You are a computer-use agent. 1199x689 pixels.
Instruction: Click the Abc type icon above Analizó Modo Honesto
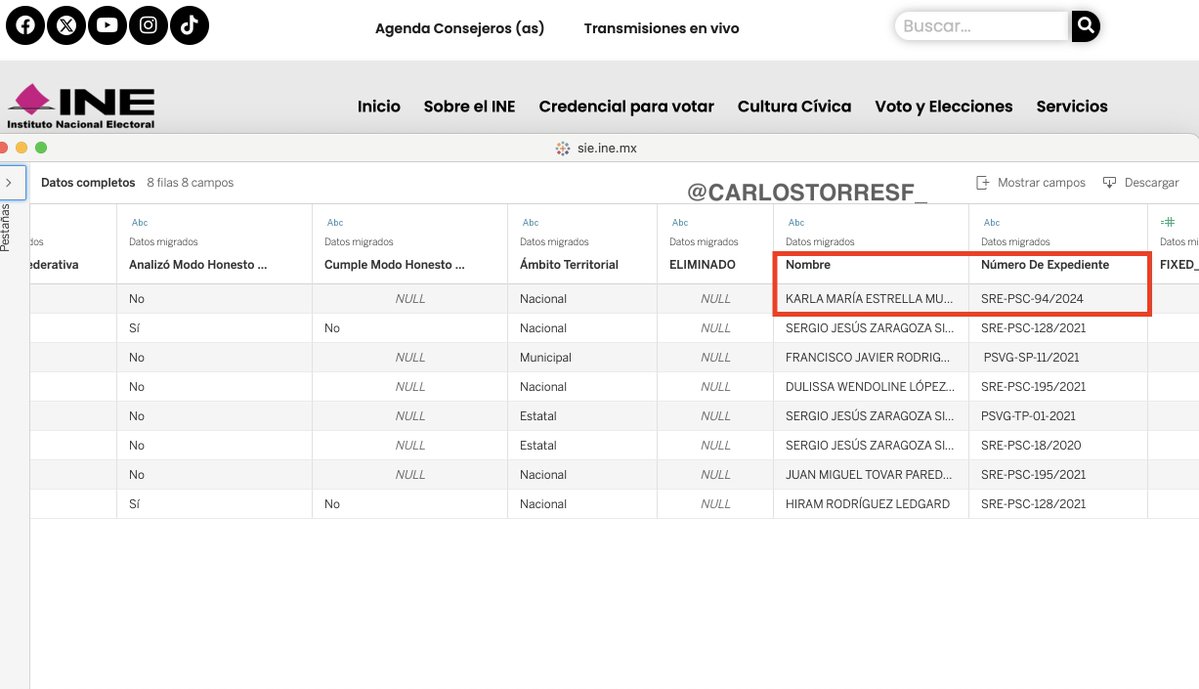click(x=139, y=223)
